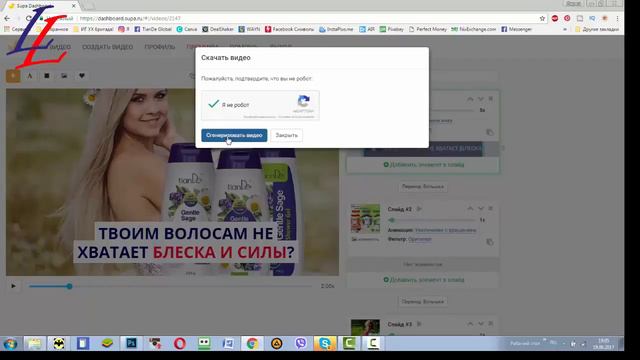The height and width of the screenshot is (360, 640).
Task: Open animation dropdown link for Слайд #2
Action: (x=445, y=230)
